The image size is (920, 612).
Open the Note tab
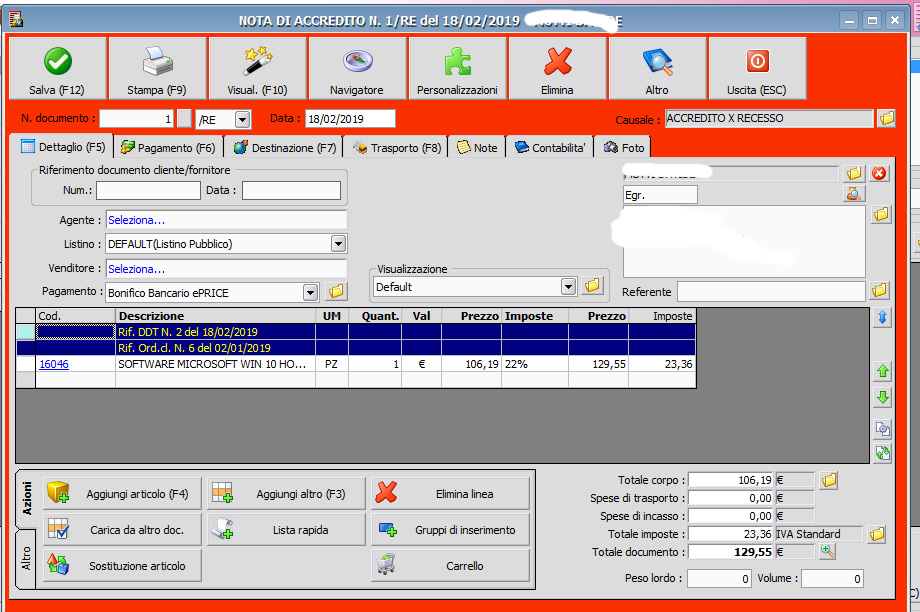click(477, 148)
